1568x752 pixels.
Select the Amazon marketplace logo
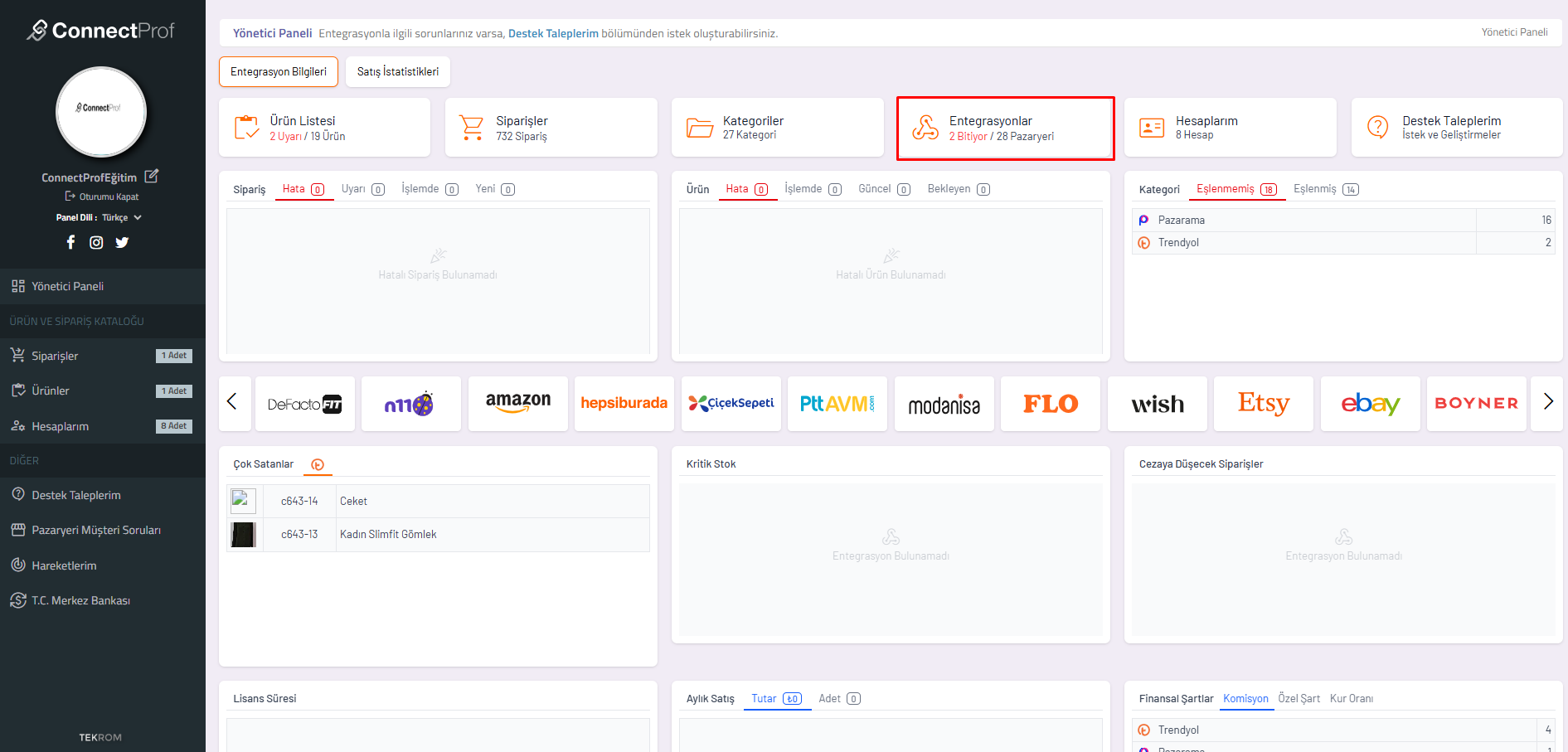pos(517,404)
